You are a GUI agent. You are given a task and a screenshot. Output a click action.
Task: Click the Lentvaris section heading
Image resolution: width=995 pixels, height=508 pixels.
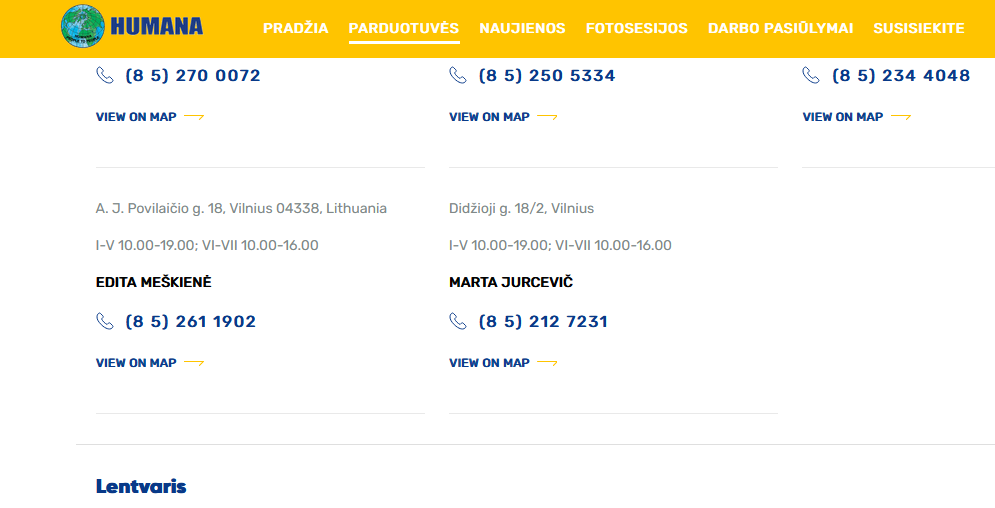pos(141,487)
